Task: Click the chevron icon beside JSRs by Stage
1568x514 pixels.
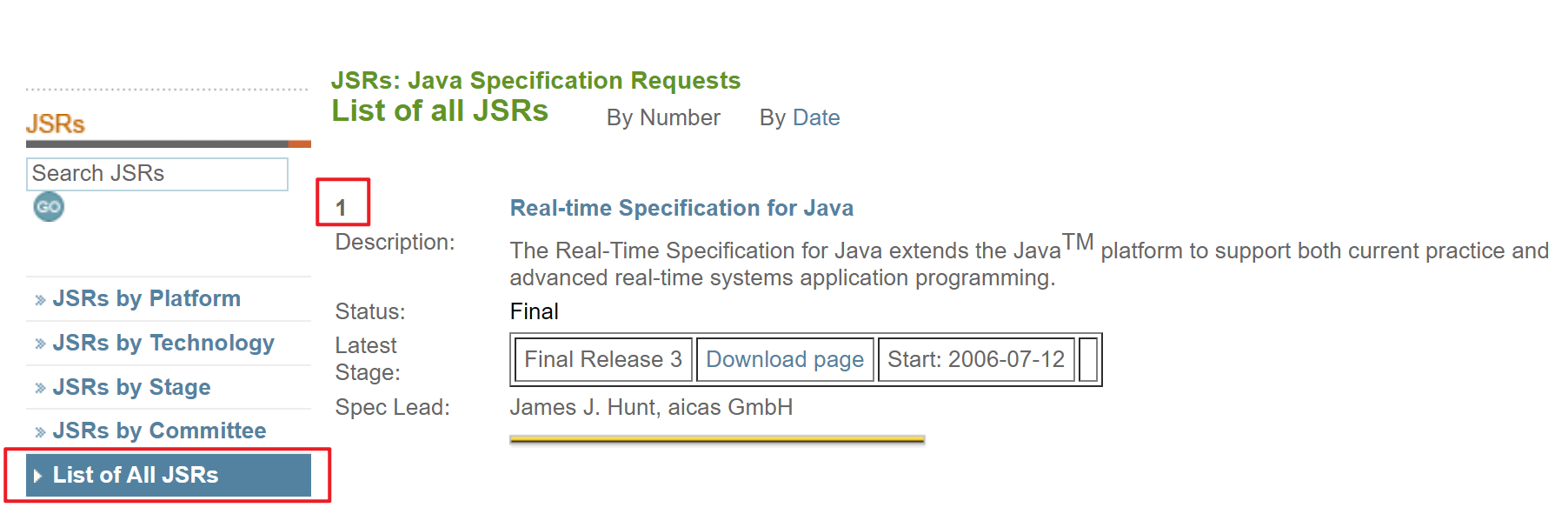Action: [x=40, y=388]
